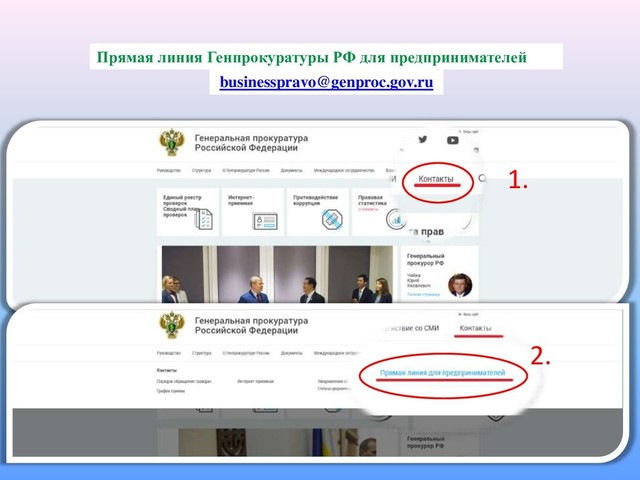Viewport: 640px width, 480px height.
Task: Click magnifier search icon beside Контакты
Action: coord(482,178)
